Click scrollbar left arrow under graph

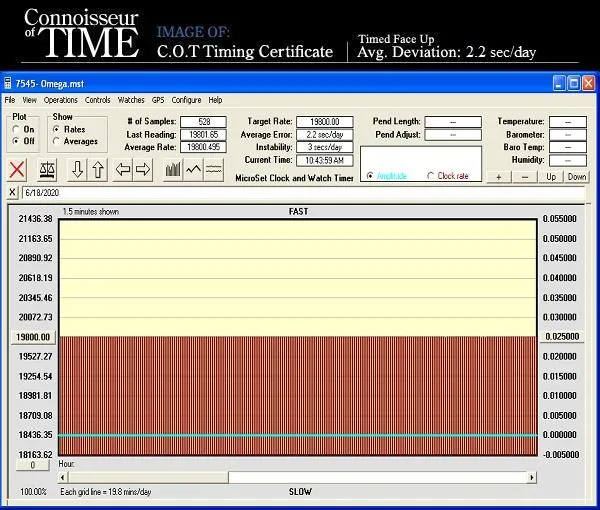click(x=63, y=477)
